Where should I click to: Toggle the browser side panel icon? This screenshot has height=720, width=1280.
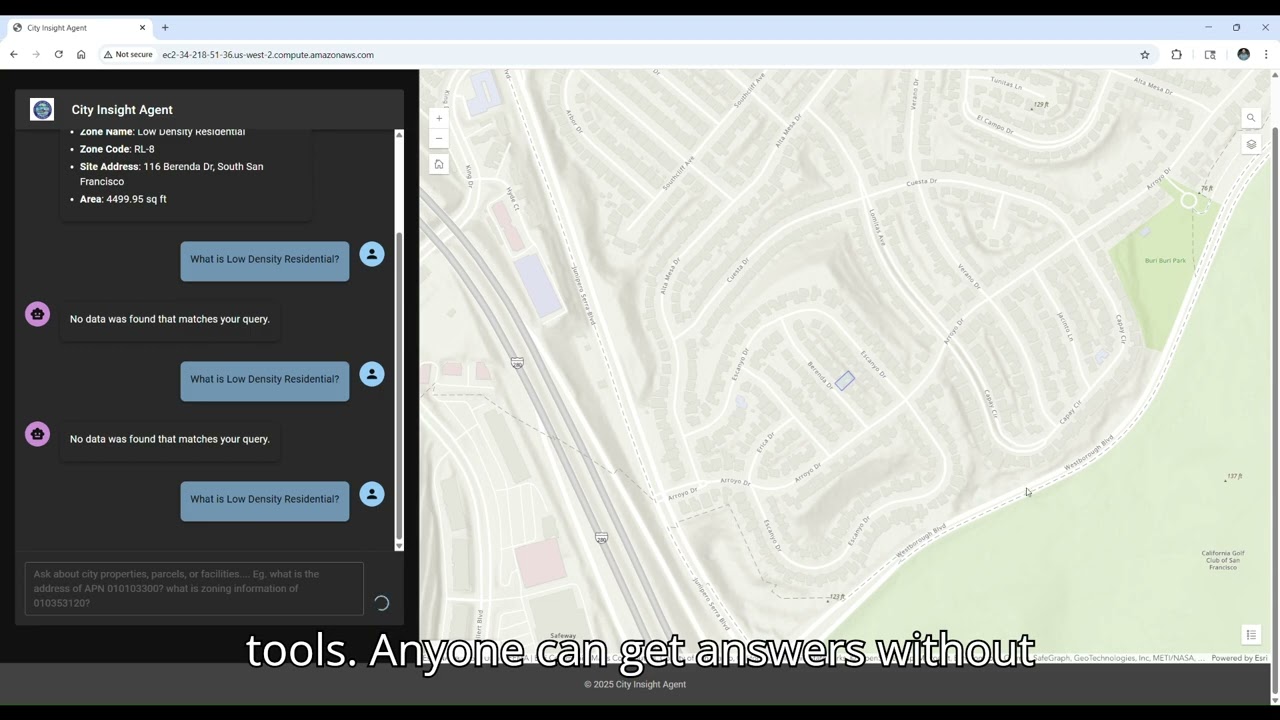1210,55
